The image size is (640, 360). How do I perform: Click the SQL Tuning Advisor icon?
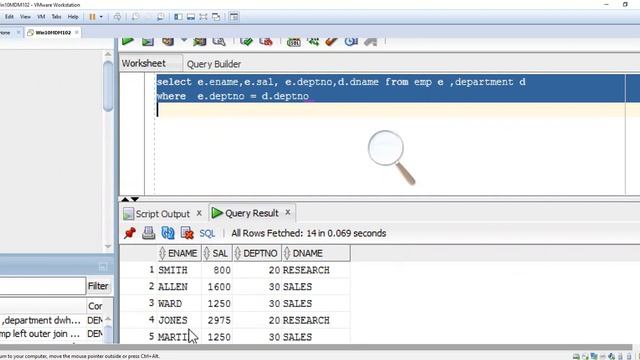pos(219,41)
